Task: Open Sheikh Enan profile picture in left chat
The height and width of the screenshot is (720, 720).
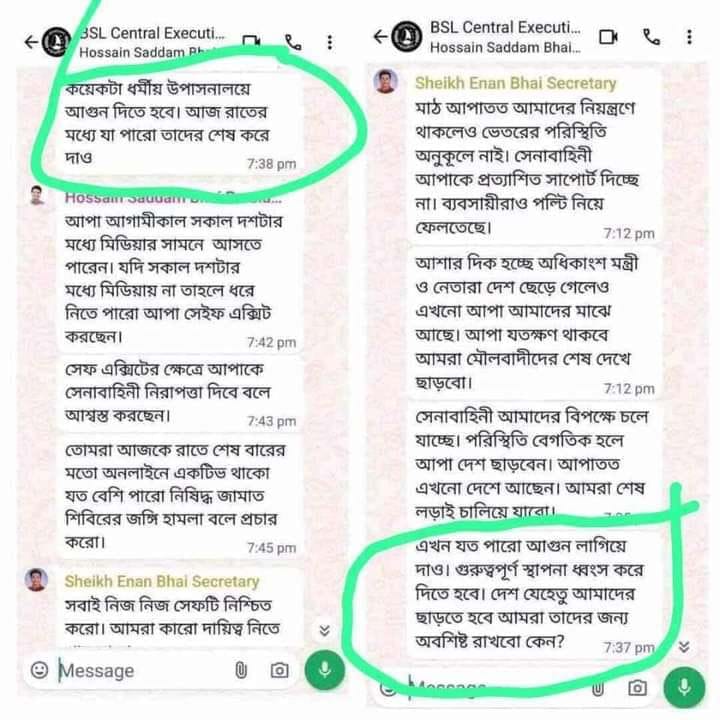Action: coord(36,579)
